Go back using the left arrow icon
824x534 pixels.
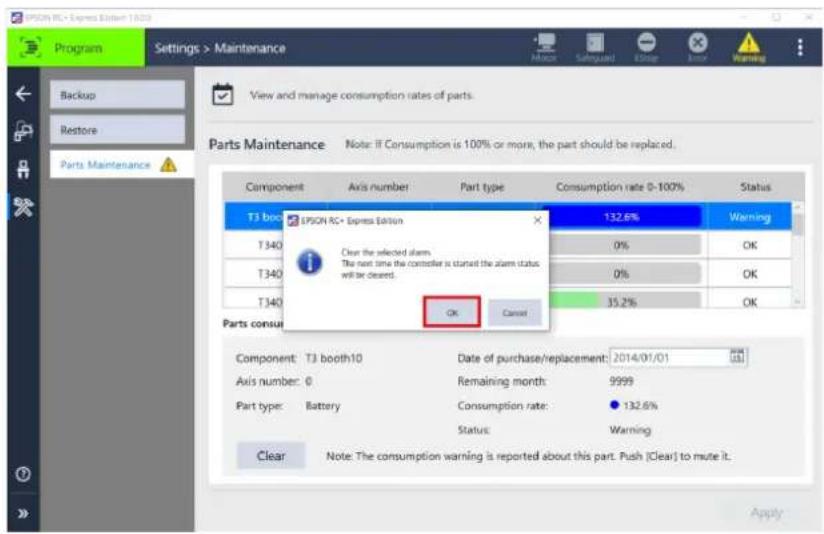click(23, 94)
